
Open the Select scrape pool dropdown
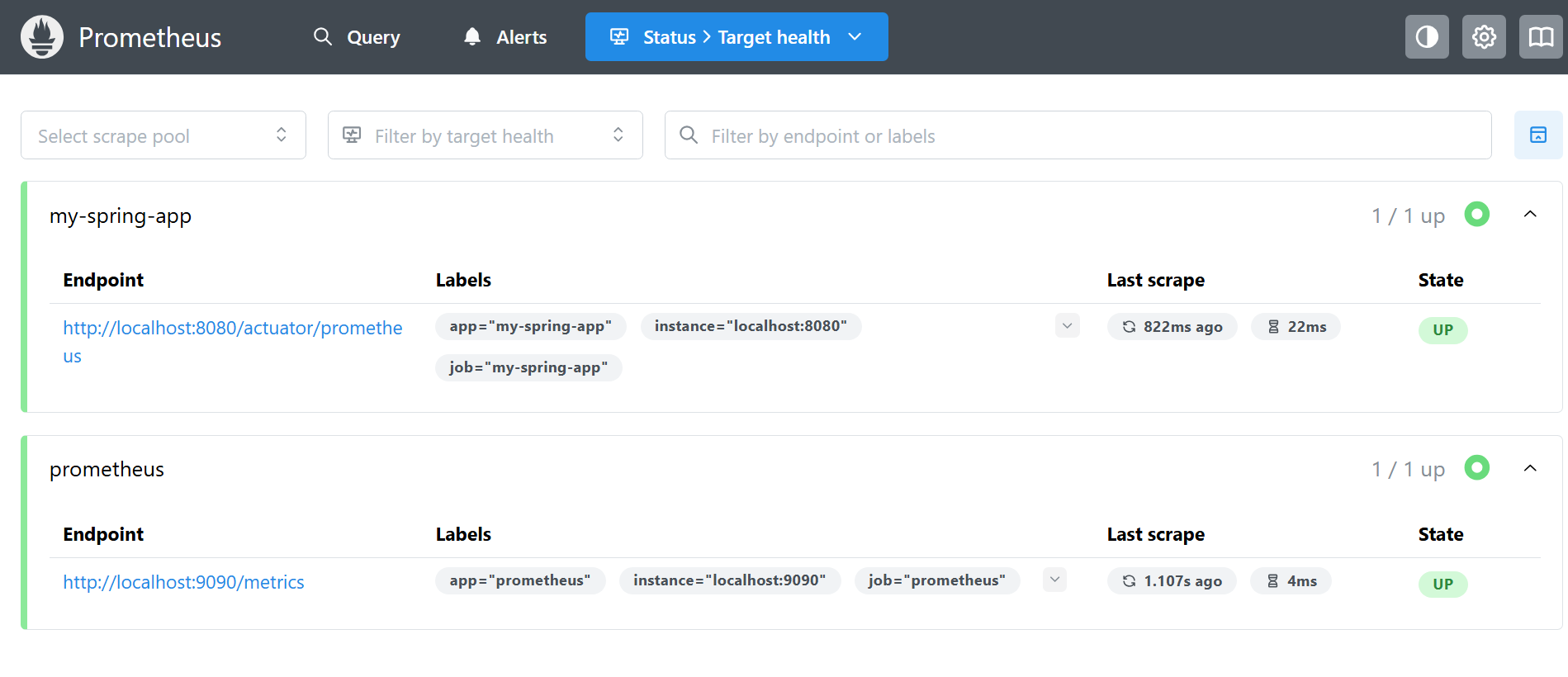click(x=163, y=135)
